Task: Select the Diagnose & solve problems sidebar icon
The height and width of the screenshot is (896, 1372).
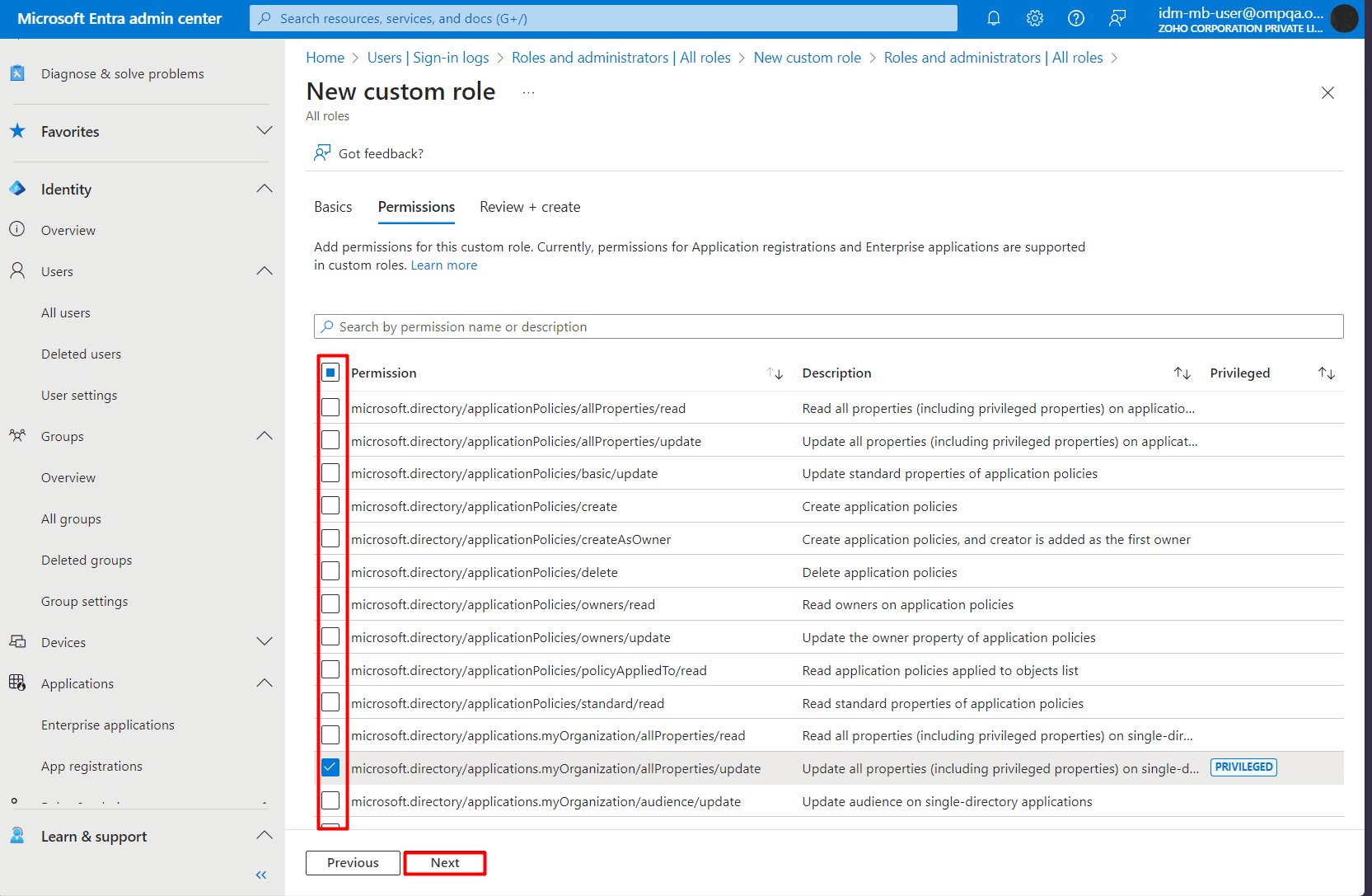Action: (17, 73)
